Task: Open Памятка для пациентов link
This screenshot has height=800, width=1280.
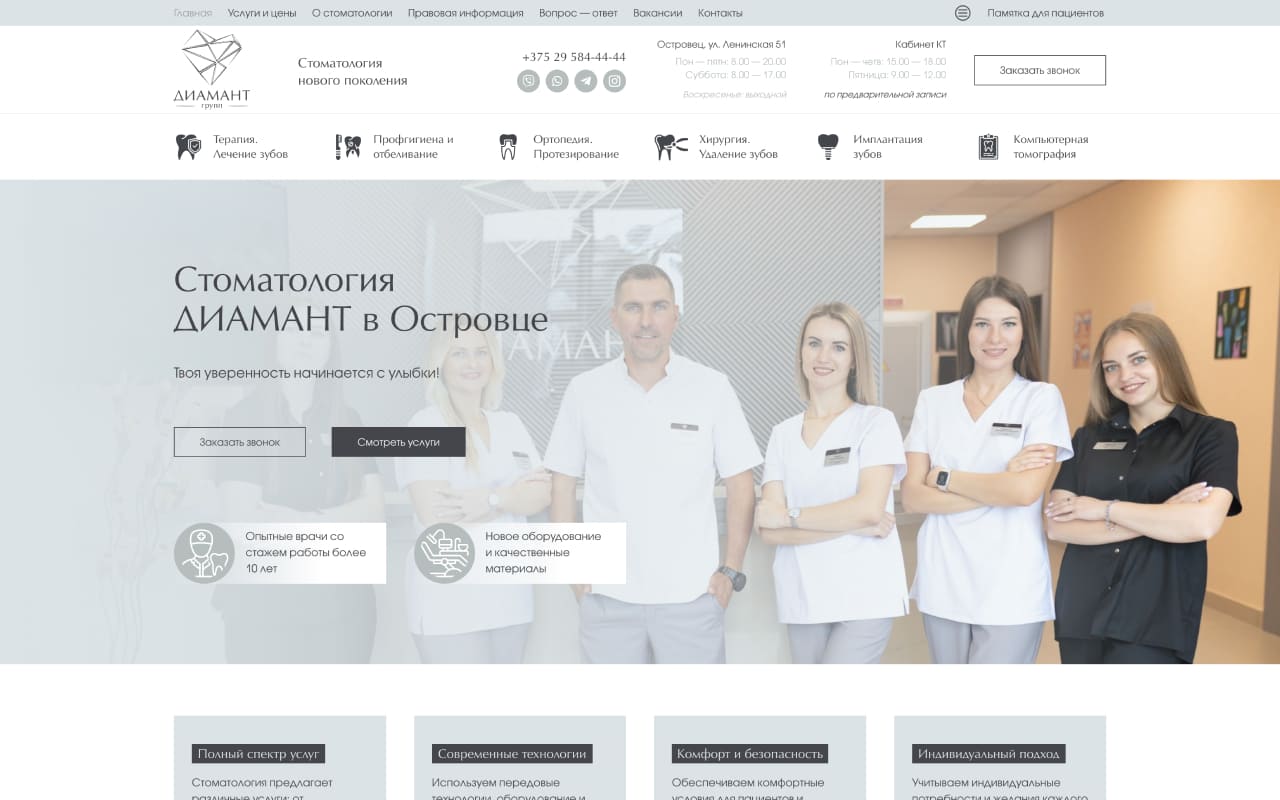Action: [x=1045, y=13]
